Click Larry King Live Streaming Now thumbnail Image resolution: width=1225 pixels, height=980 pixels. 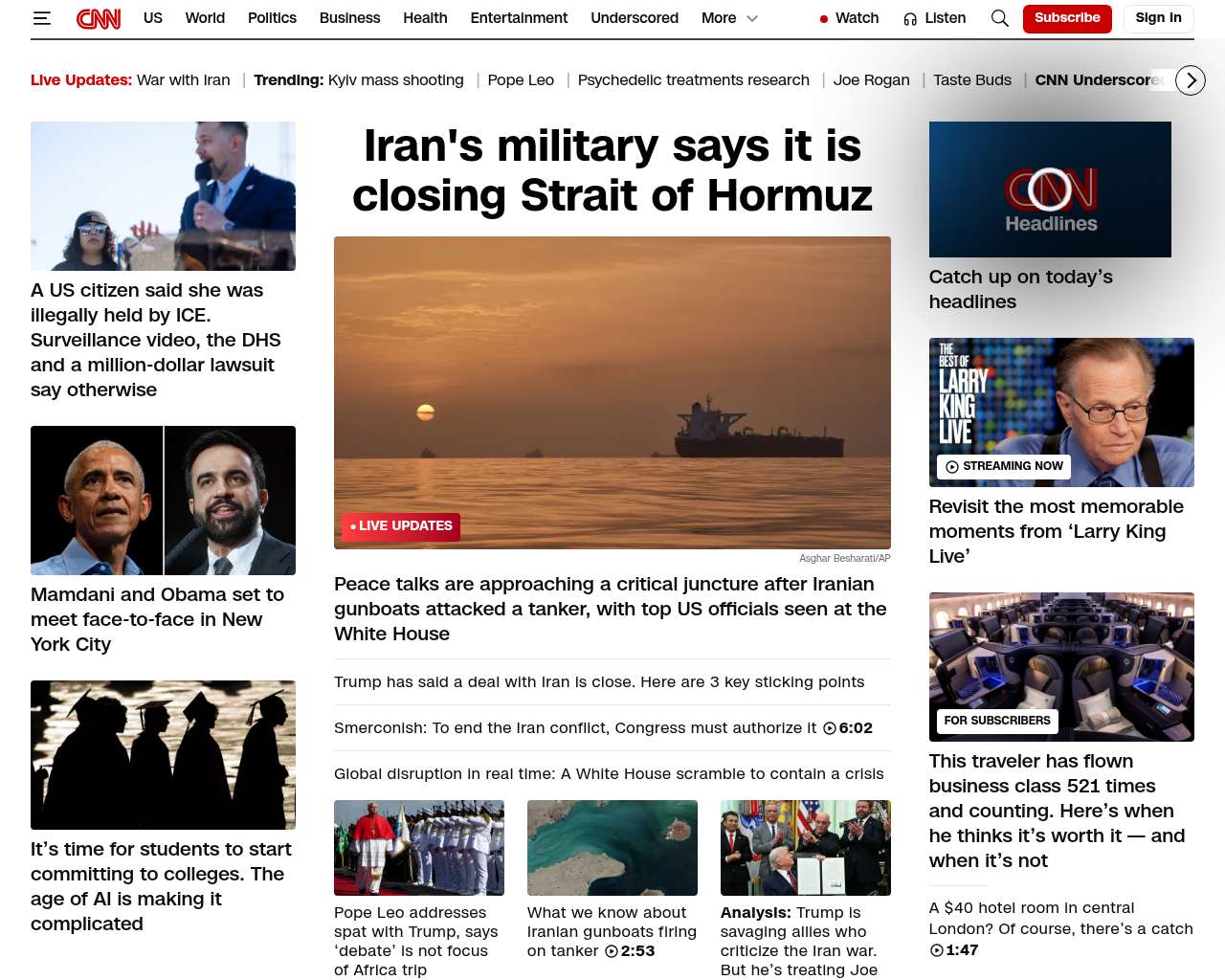(1061, 412)
